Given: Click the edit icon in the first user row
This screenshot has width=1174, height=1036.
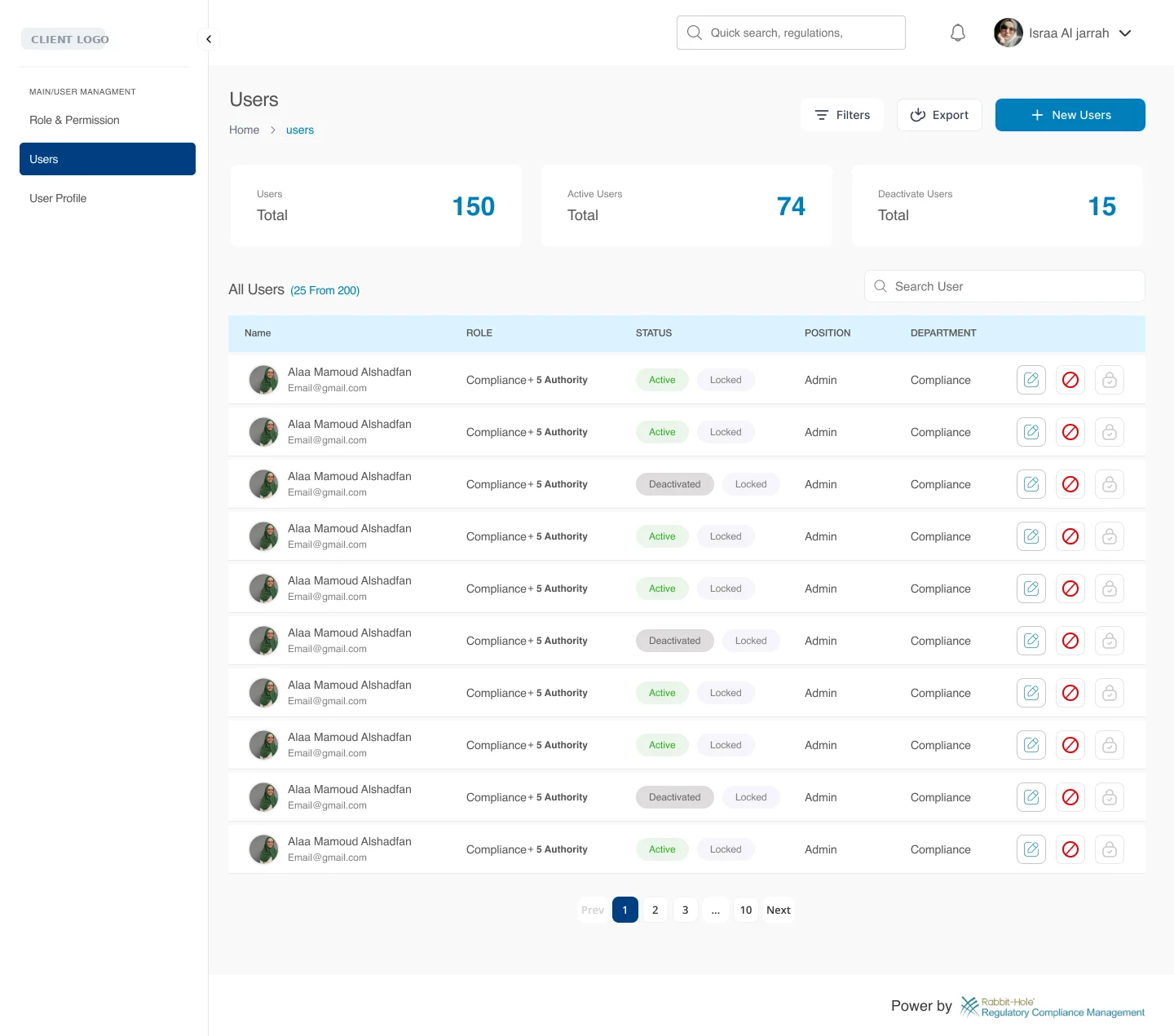Looking at the screenshot, I should [x=1031, y=380].
